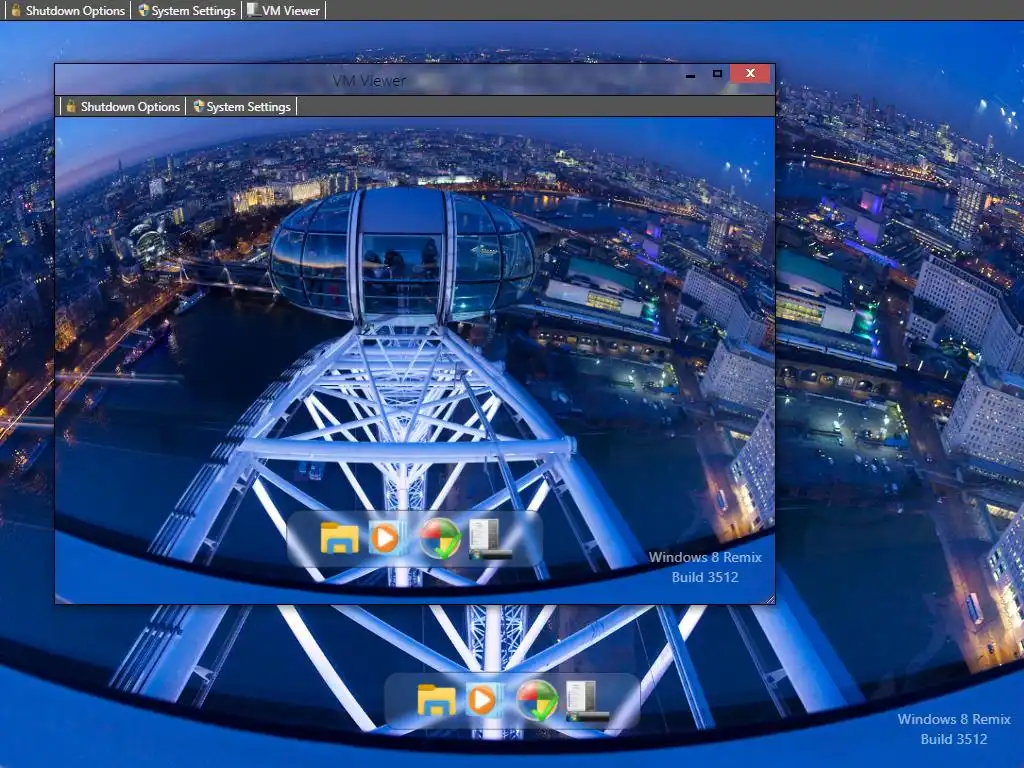Click the VM Viewer window title bar text
This screenshot has height=768, width=1024.
(x=369, y=80)
